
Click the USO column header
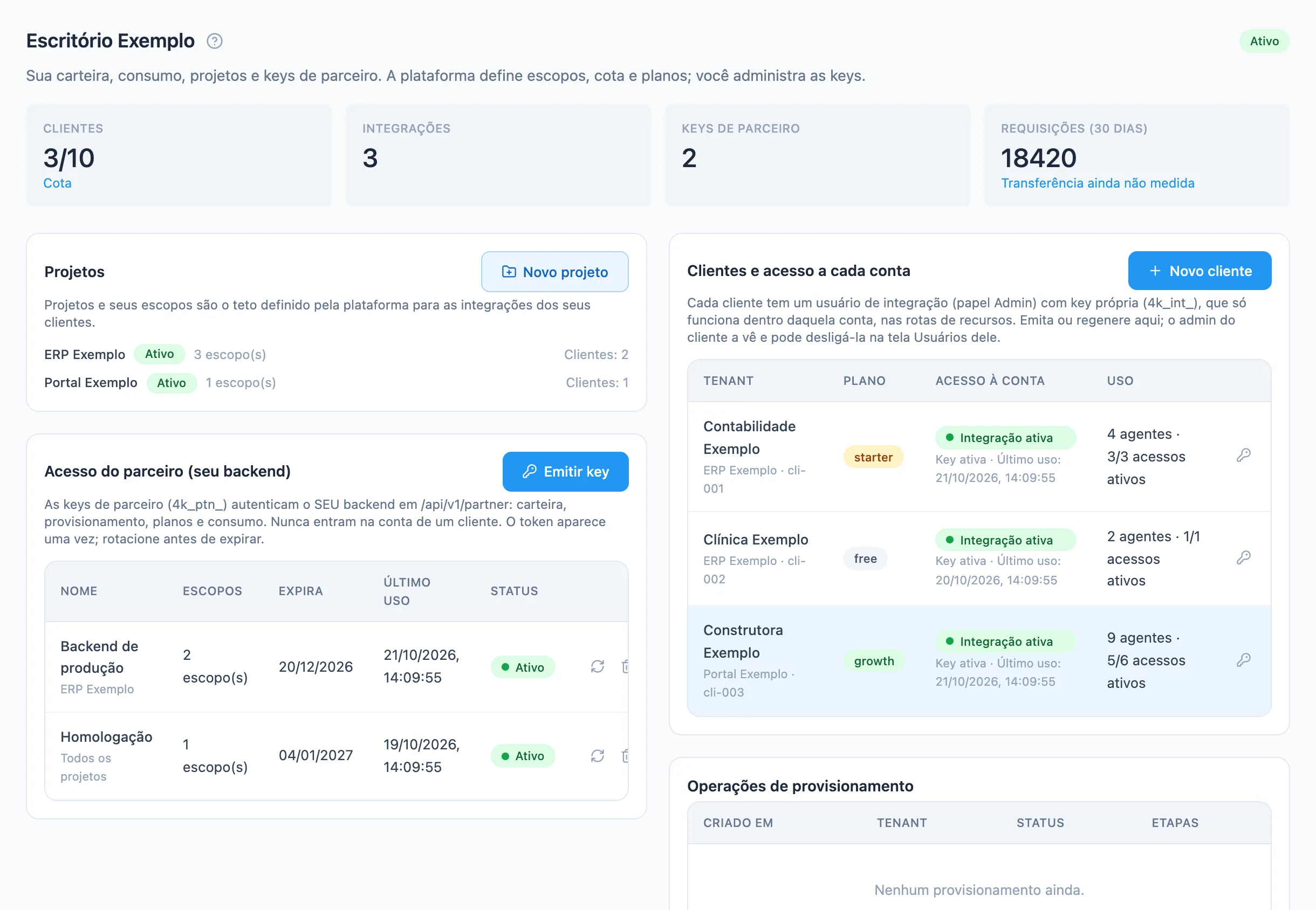pos(1120,381)
